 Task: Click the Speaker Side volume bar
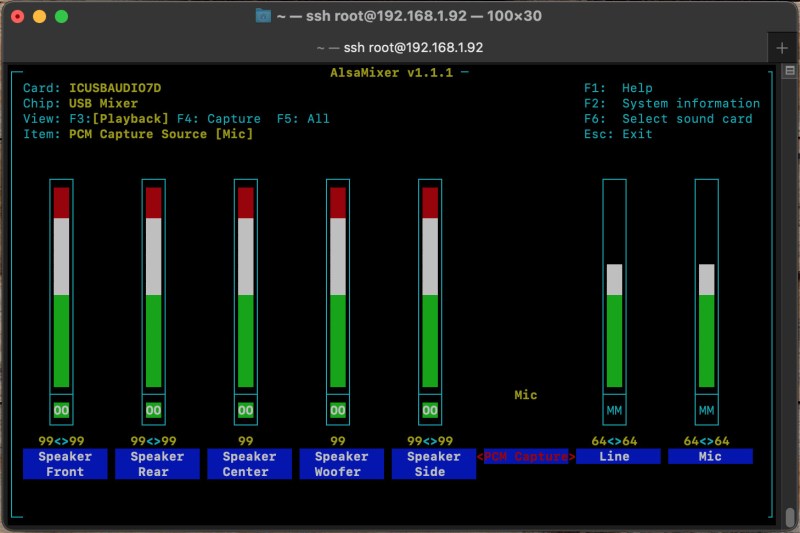point(430,287)
